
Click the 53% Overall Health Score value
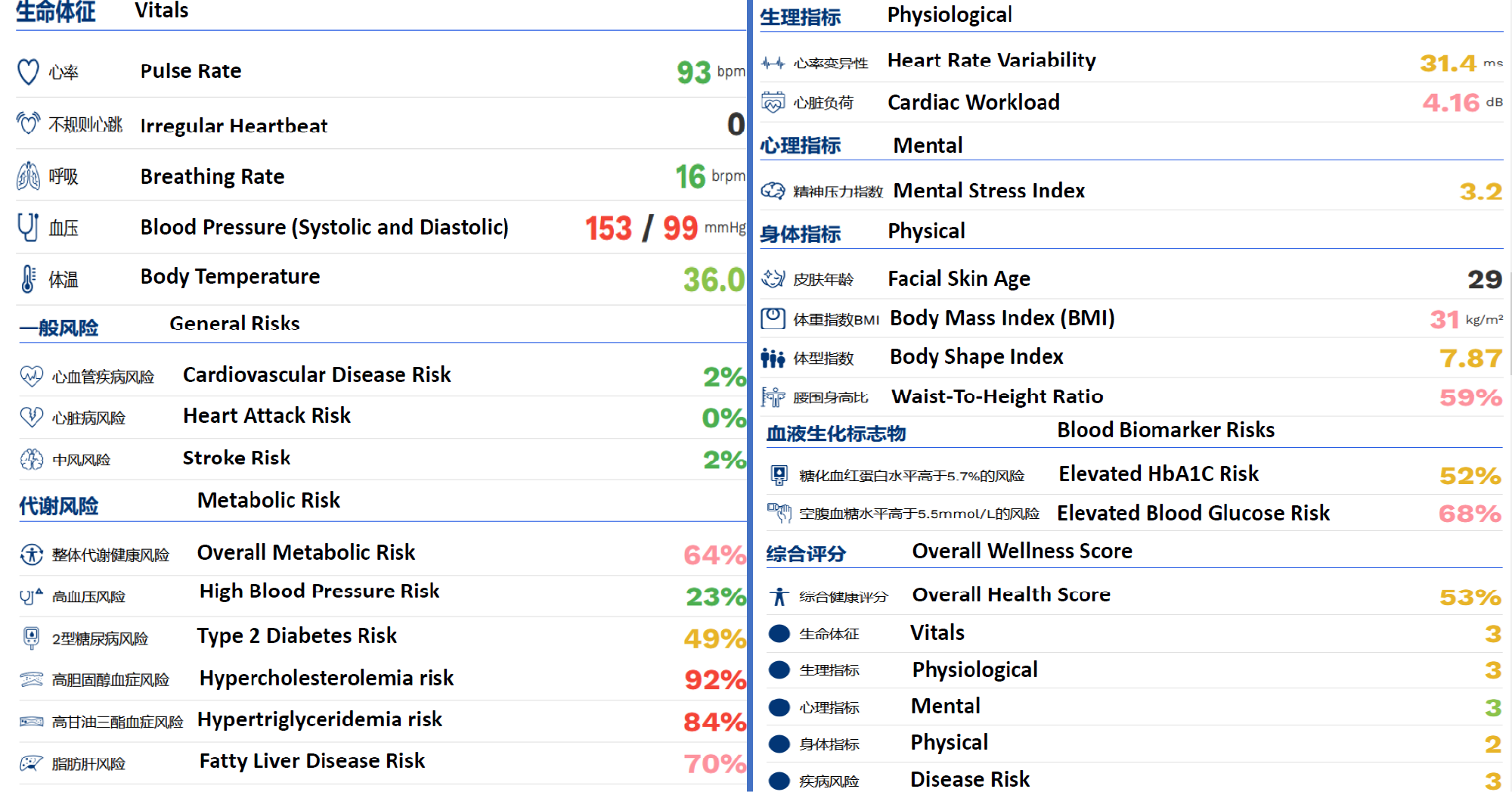(1469, 598)
